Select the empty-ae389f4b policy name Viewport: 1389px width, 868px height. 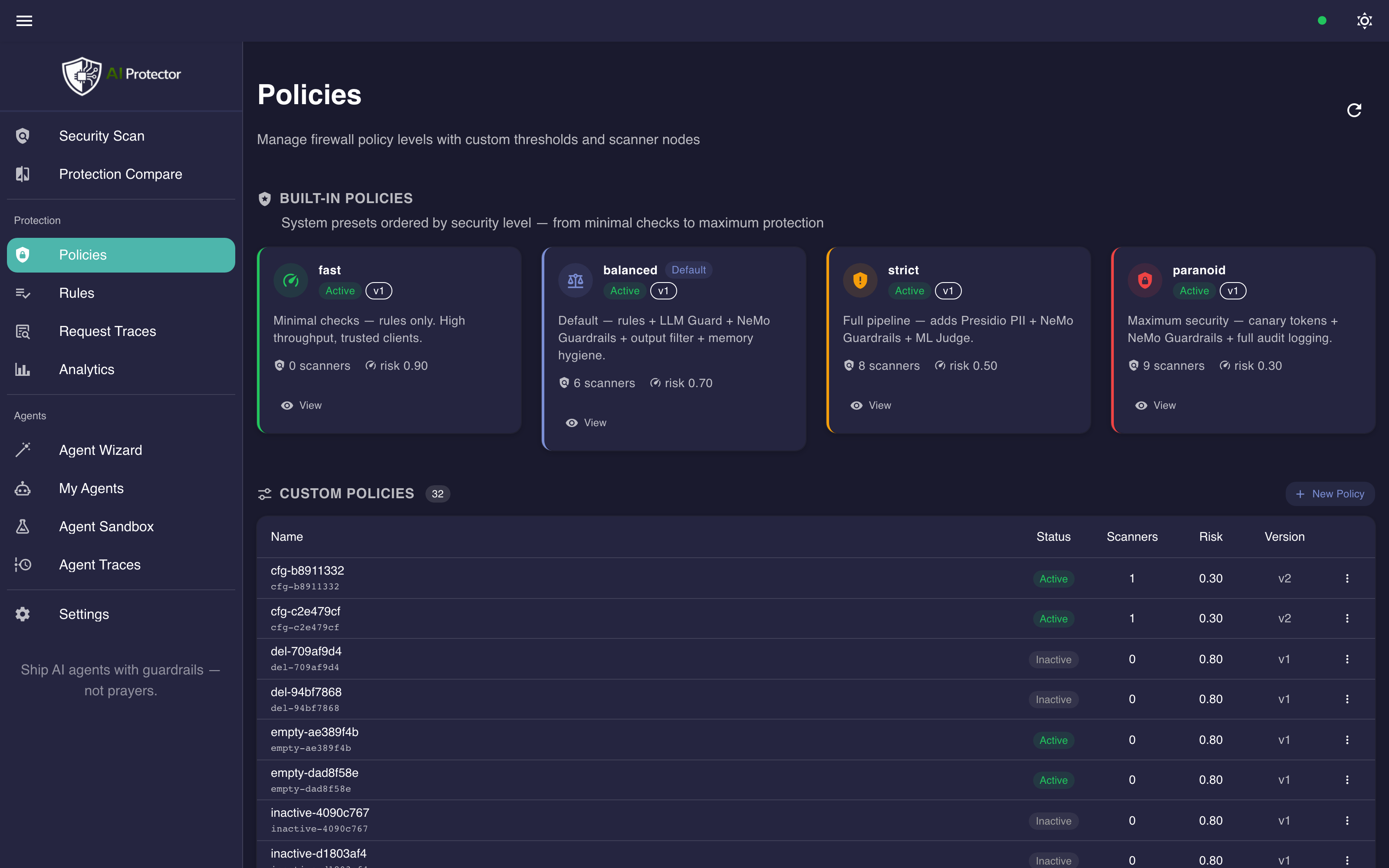pyautogui.click(x=315, y=732)
